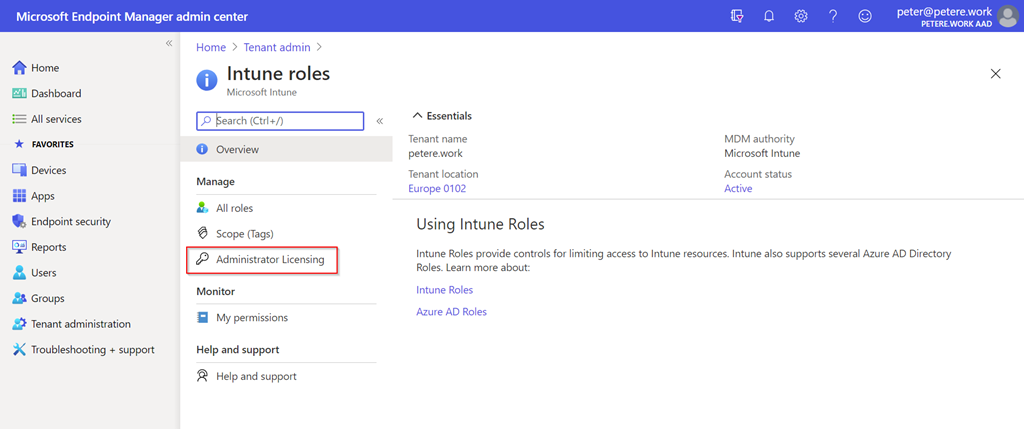Click Tenant admin in breadcrumb
The image size is (1024, 429).
(276, 47)
